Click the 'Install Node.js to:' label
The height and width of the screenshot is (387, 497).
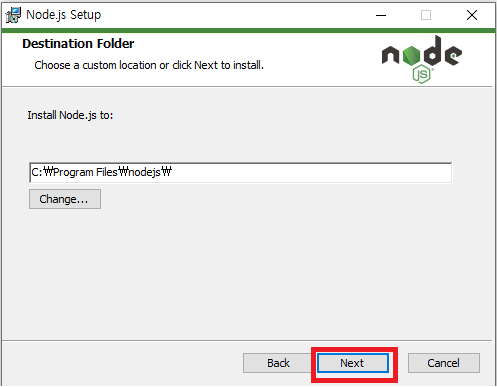(70, 115)
